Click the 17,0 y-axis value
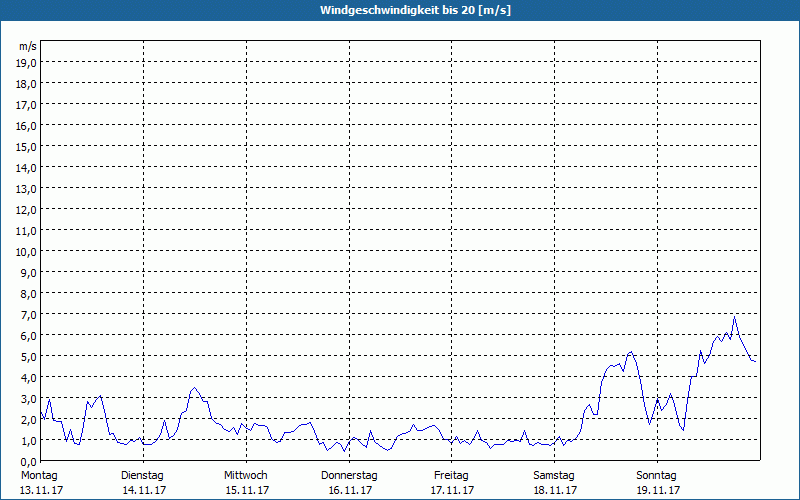 click(27, 105)
